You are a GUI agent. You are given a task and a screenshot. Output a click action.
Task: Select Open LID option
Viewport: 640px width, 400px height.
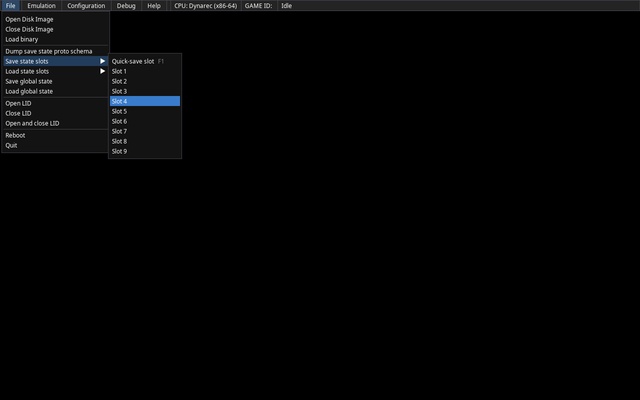[x=55, y=103]
